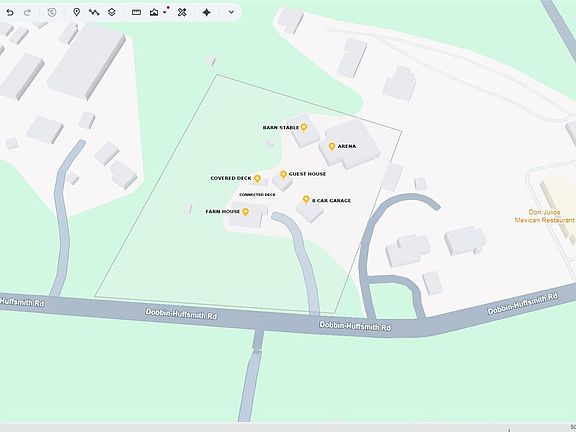Open dropdown arrow beside terrain icon

point(165,12)
